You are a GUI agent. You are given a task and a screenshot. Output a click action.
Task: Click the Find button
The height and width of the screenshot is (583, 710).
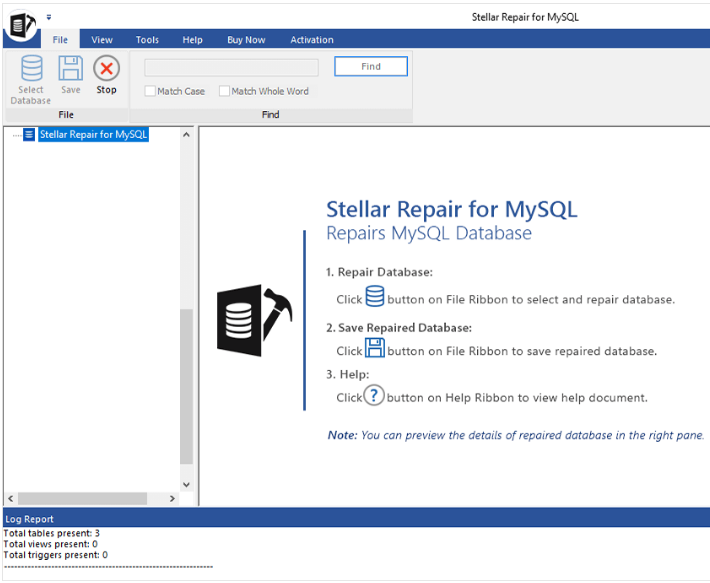pyautogui.click(x=371, y=67)
